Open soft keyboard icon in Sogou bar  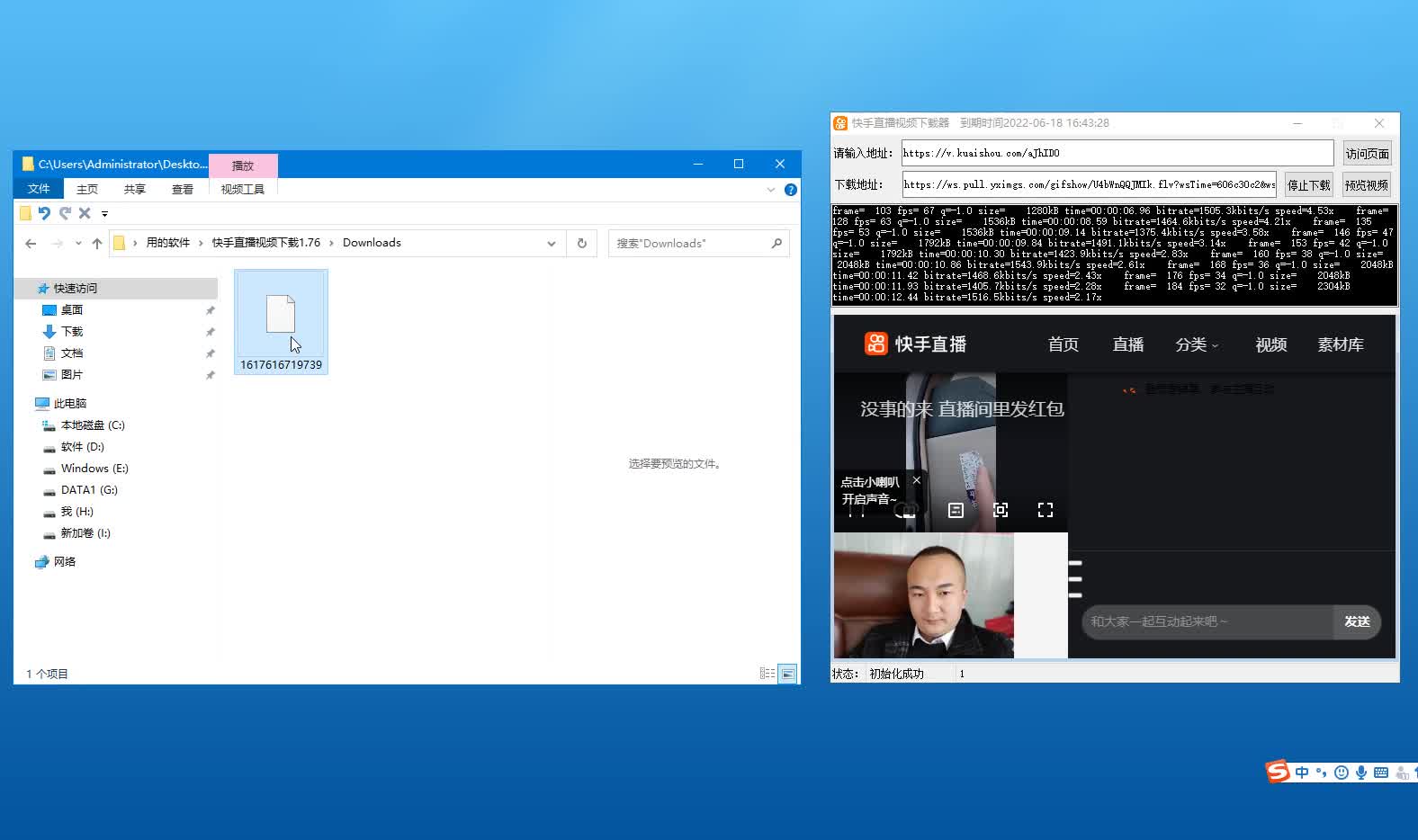tap(1381, 773)
